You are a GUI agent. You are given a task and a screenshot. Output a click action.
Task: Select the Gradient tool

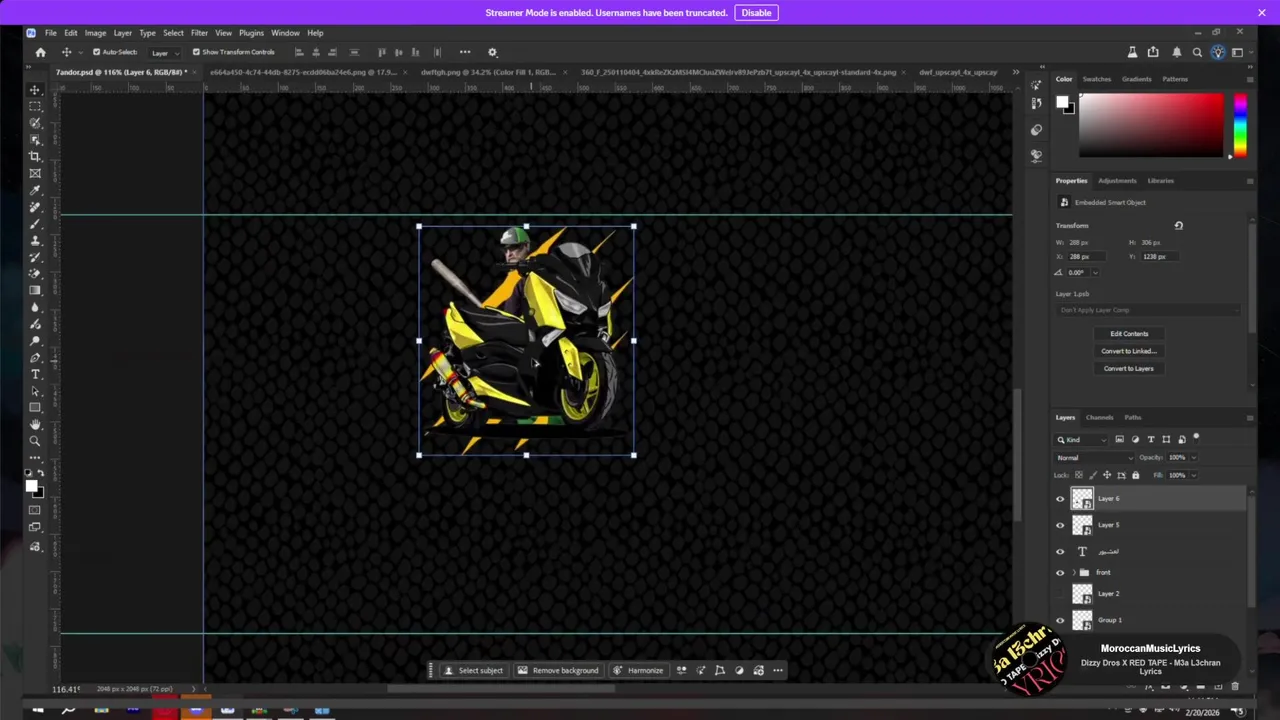[35, 290]
